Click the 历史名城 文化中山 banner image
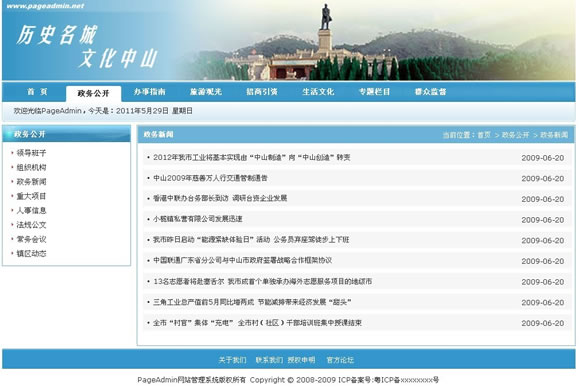 point(289,40)
